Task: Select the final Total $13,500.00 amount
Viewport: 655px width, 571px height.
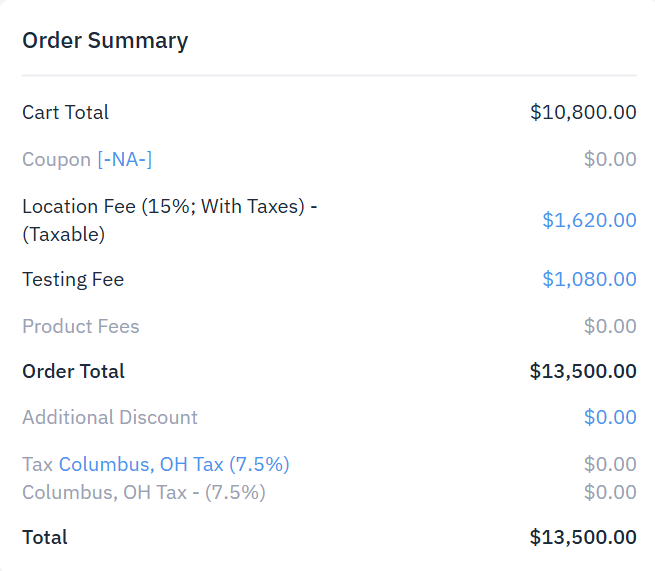Action: pos(583,537)
